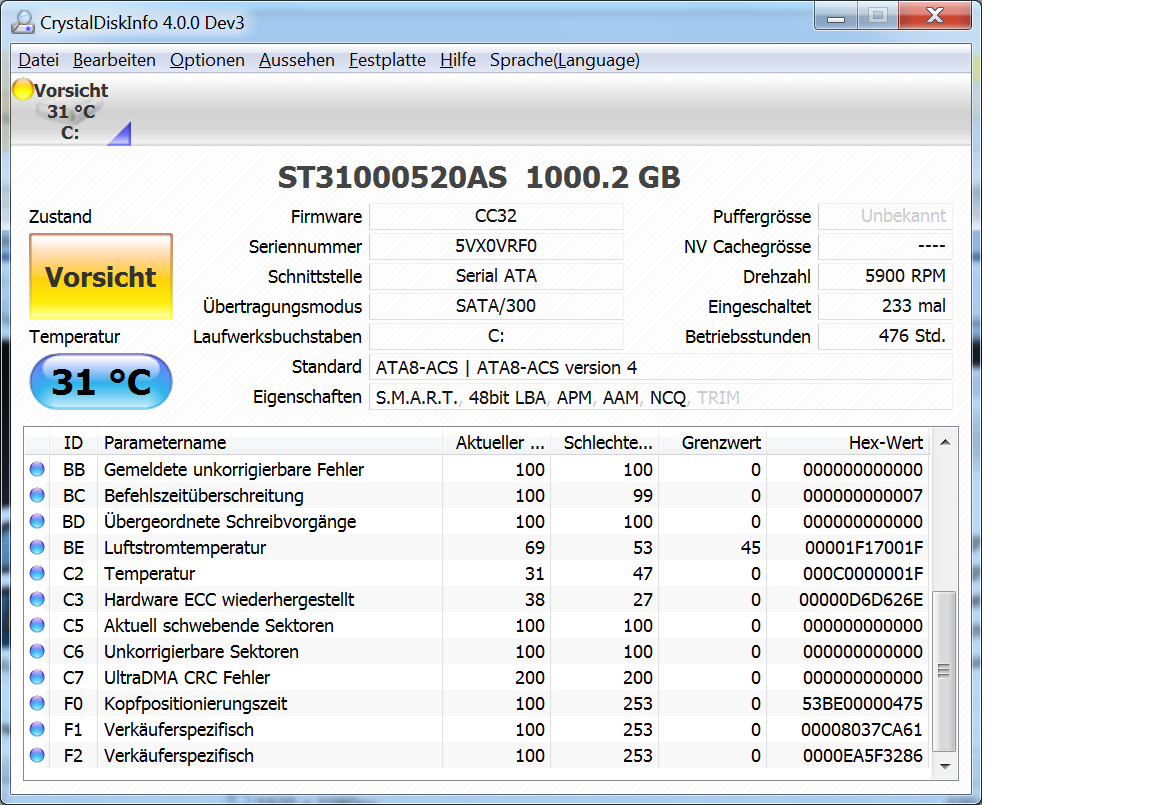This screenshot has width=1152, height=805.
Task: Click the Puffergrösse field Unbekannt
Action: tap(885, 216)
